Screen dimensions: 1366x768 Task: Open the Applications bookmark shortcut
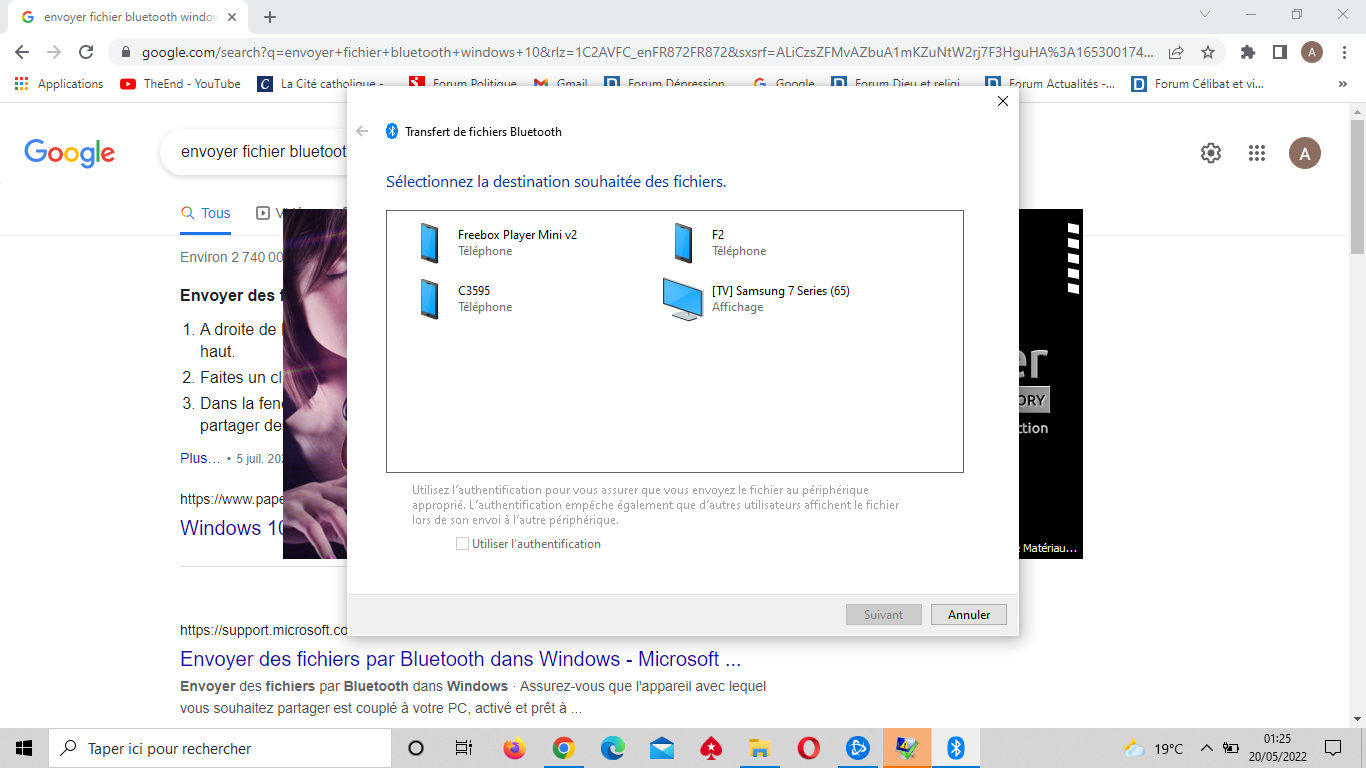(59, 84)
